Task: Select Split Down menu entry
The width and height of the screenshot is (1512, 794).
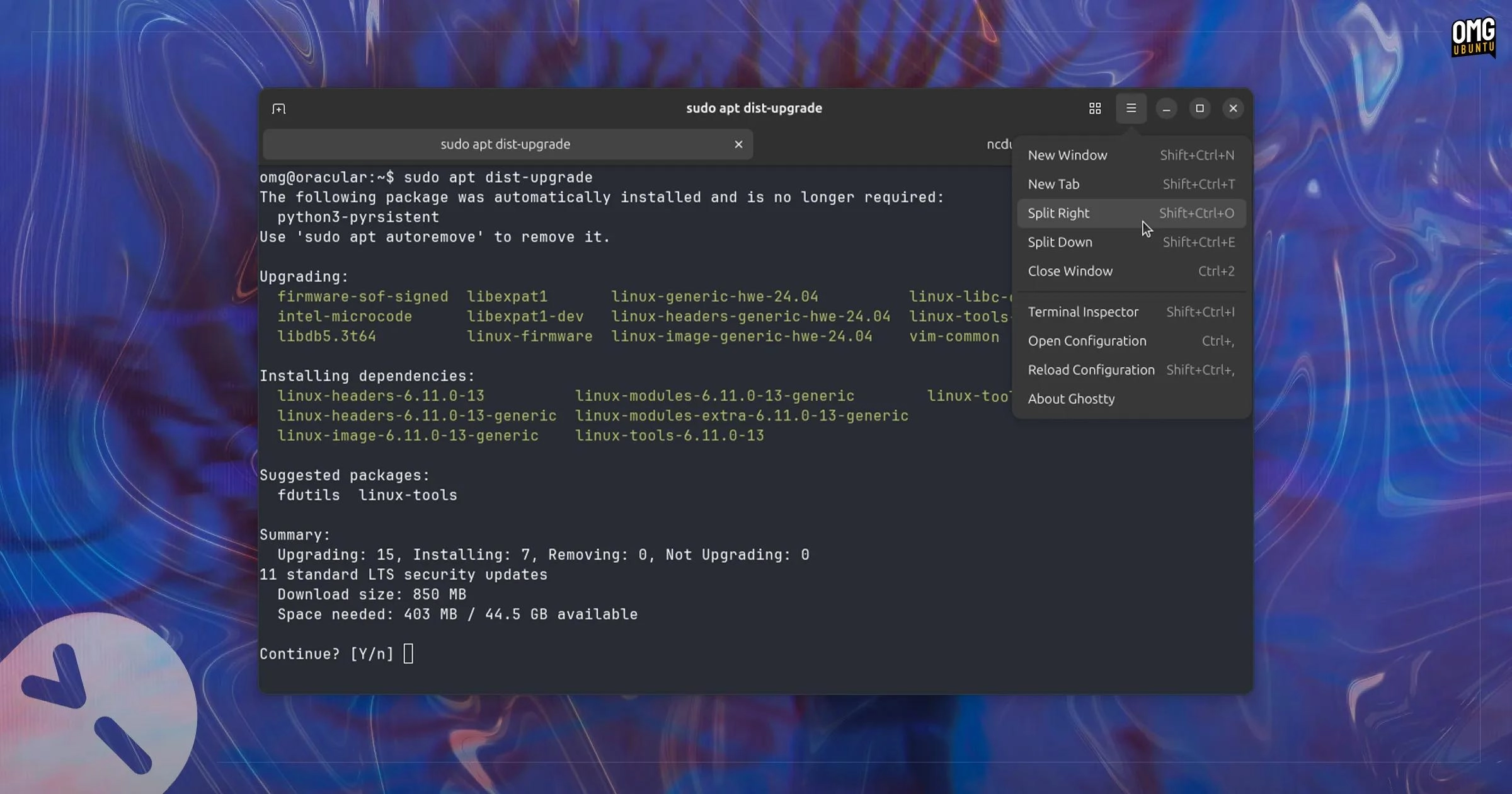Action: click(1131, 242)
